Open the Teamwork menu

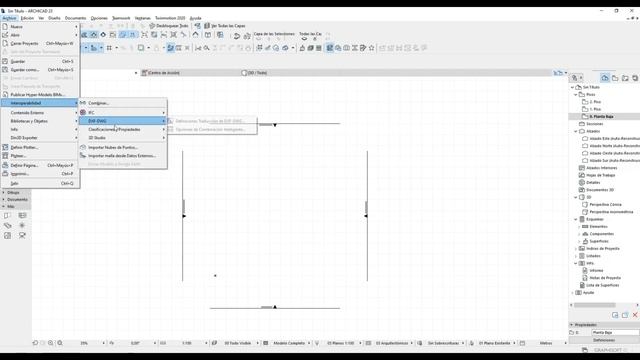(x=121, y=18)
